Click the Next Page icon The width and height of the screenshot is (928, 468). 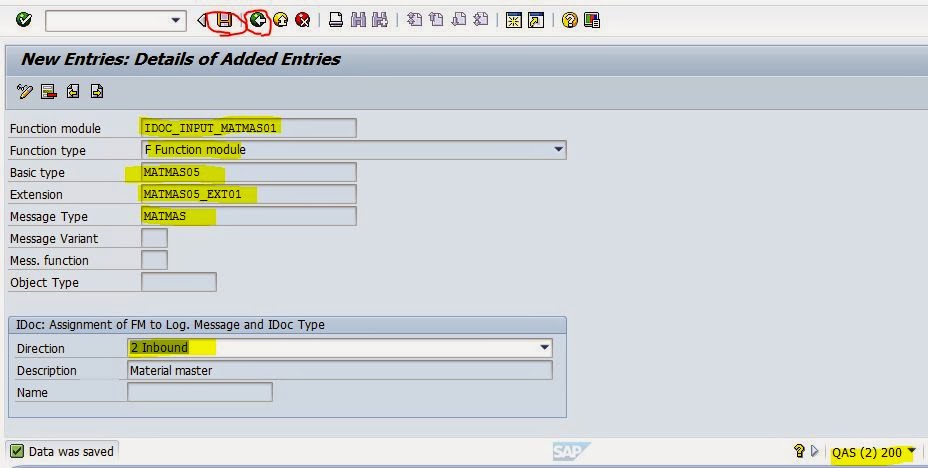(x=459, y=20)
